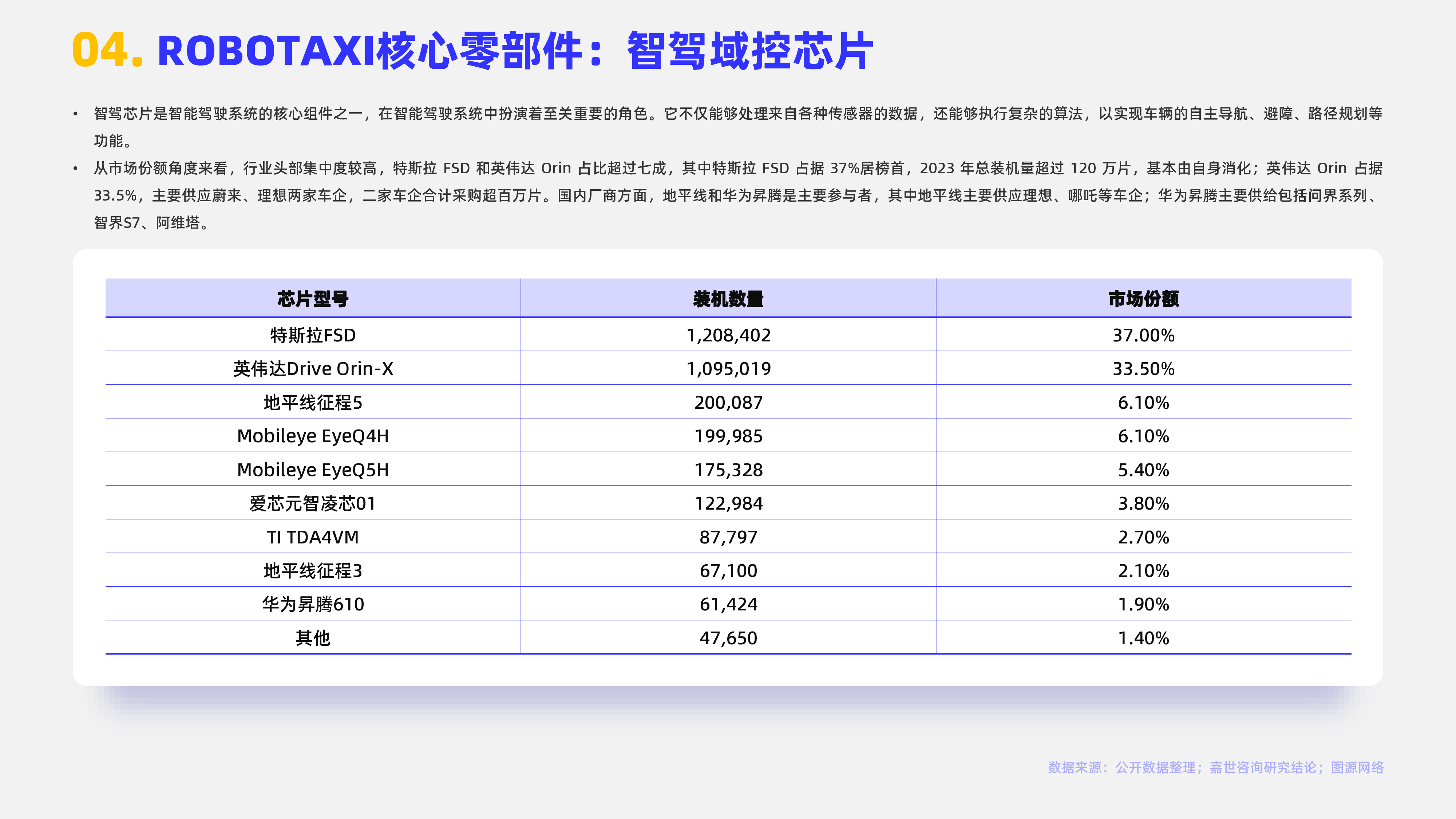The height and width of the screenshot is (819, 1456).
Task: Click market share 2.10%
Action: (1143, 570)
